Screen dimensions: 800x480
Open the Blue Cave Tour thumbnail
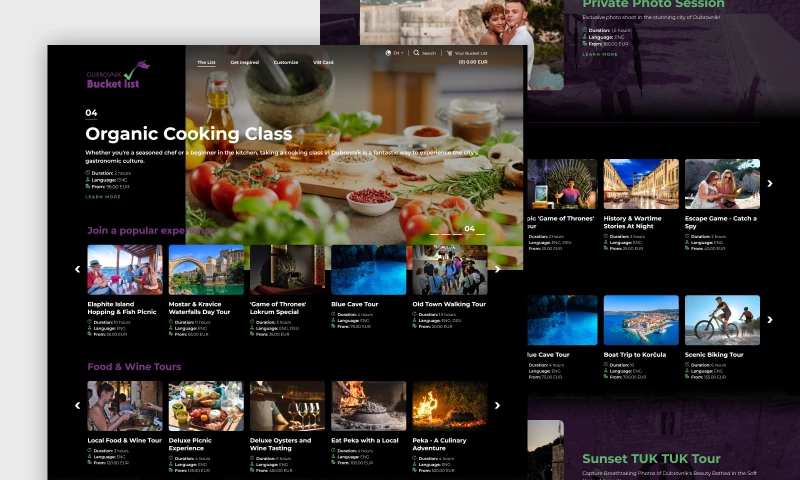click(368, 270)
